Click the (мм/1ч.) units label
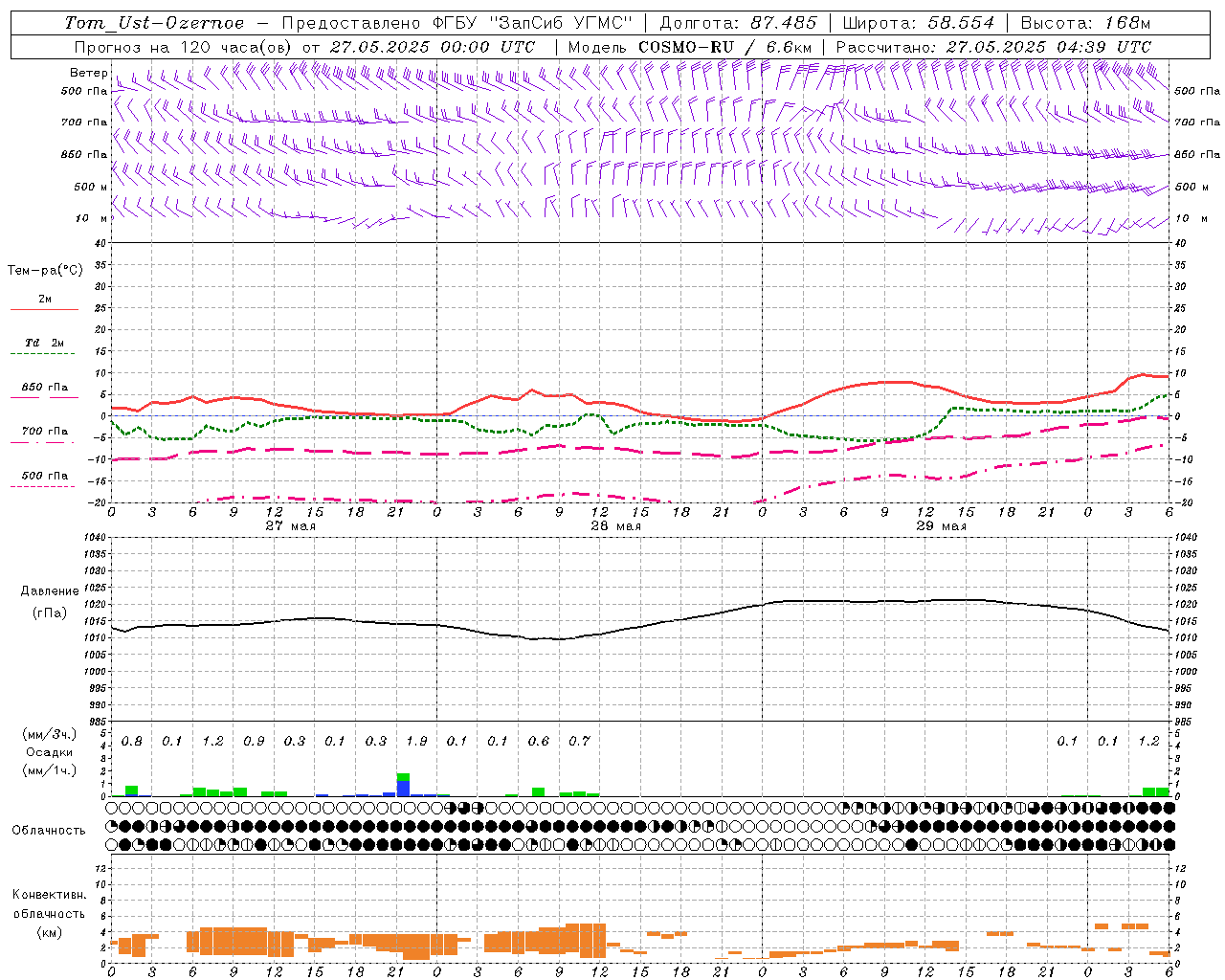Image resolution: width=1225 pixels, height=980 pixels. [x=50, y=770]
